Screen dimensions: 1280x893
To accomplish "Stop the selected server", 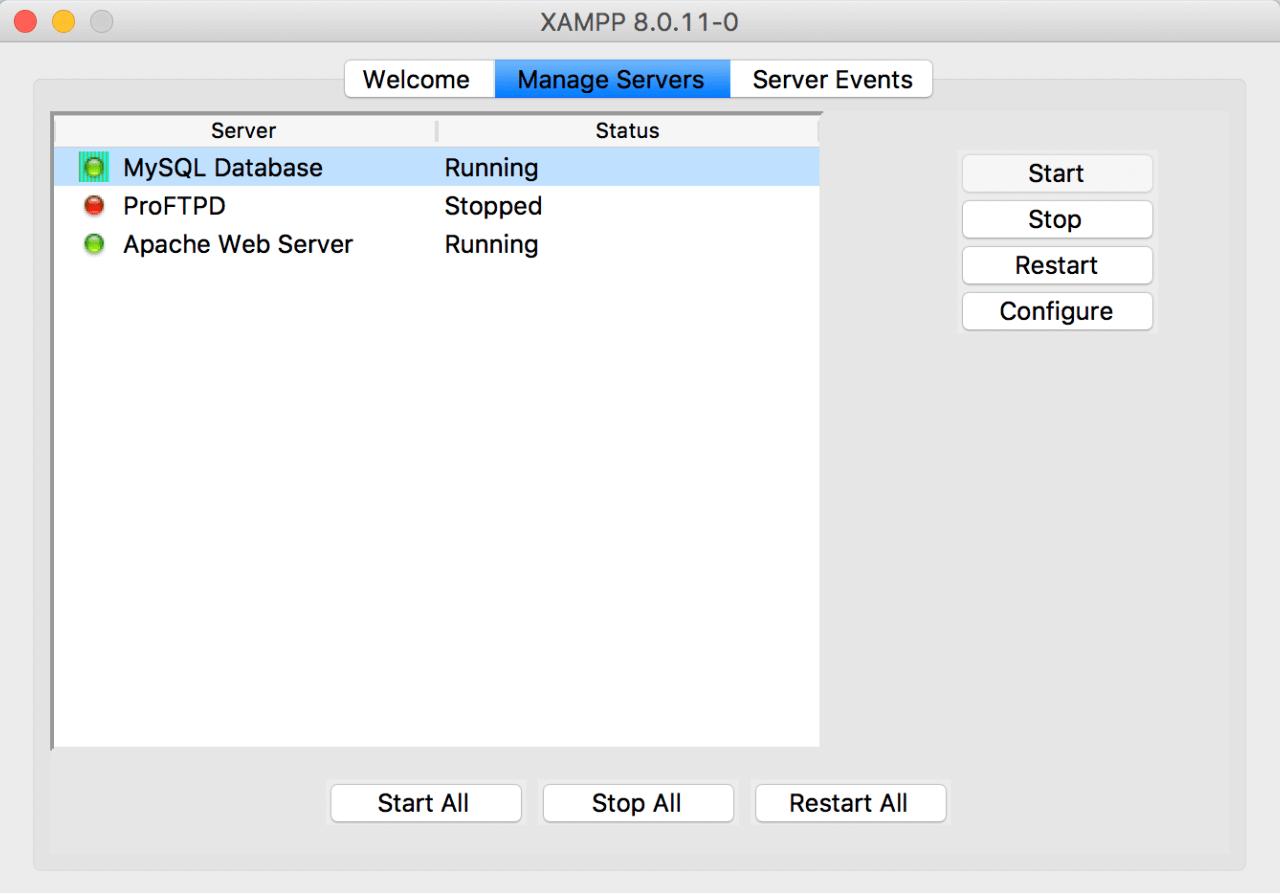I will (x=1057, y=219).
